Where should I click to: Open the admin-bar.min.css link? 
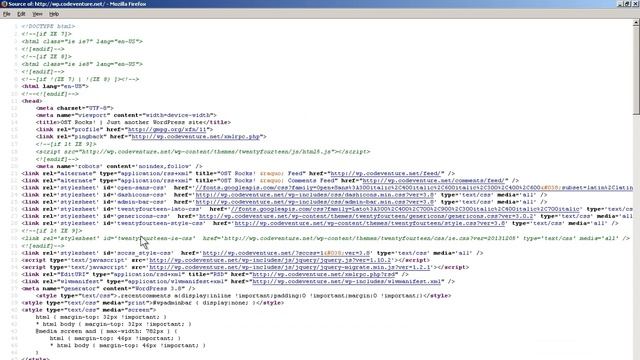point(315,202)
